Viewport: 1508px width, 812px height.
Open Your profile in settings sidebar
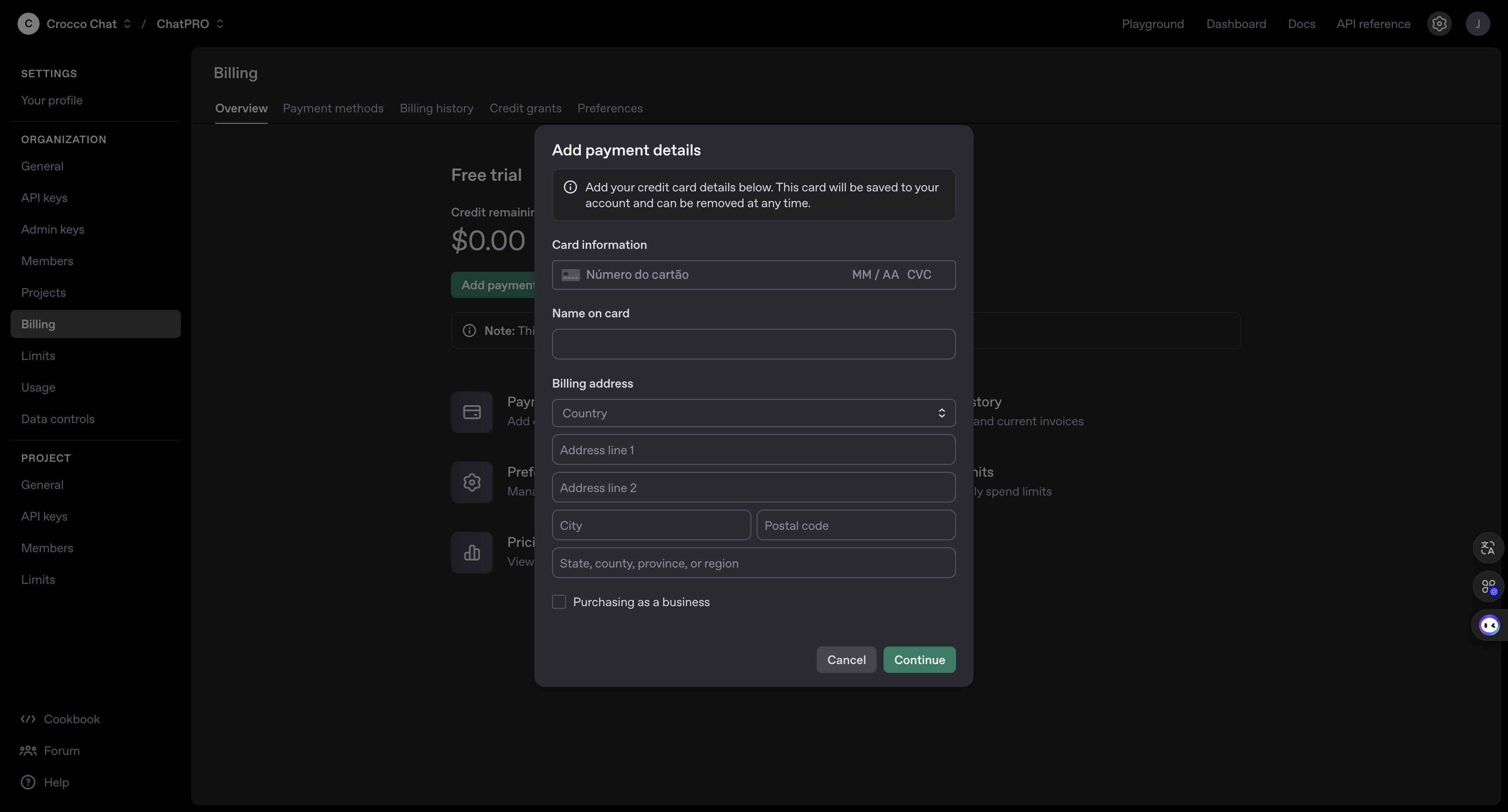(x=95, y=101)
